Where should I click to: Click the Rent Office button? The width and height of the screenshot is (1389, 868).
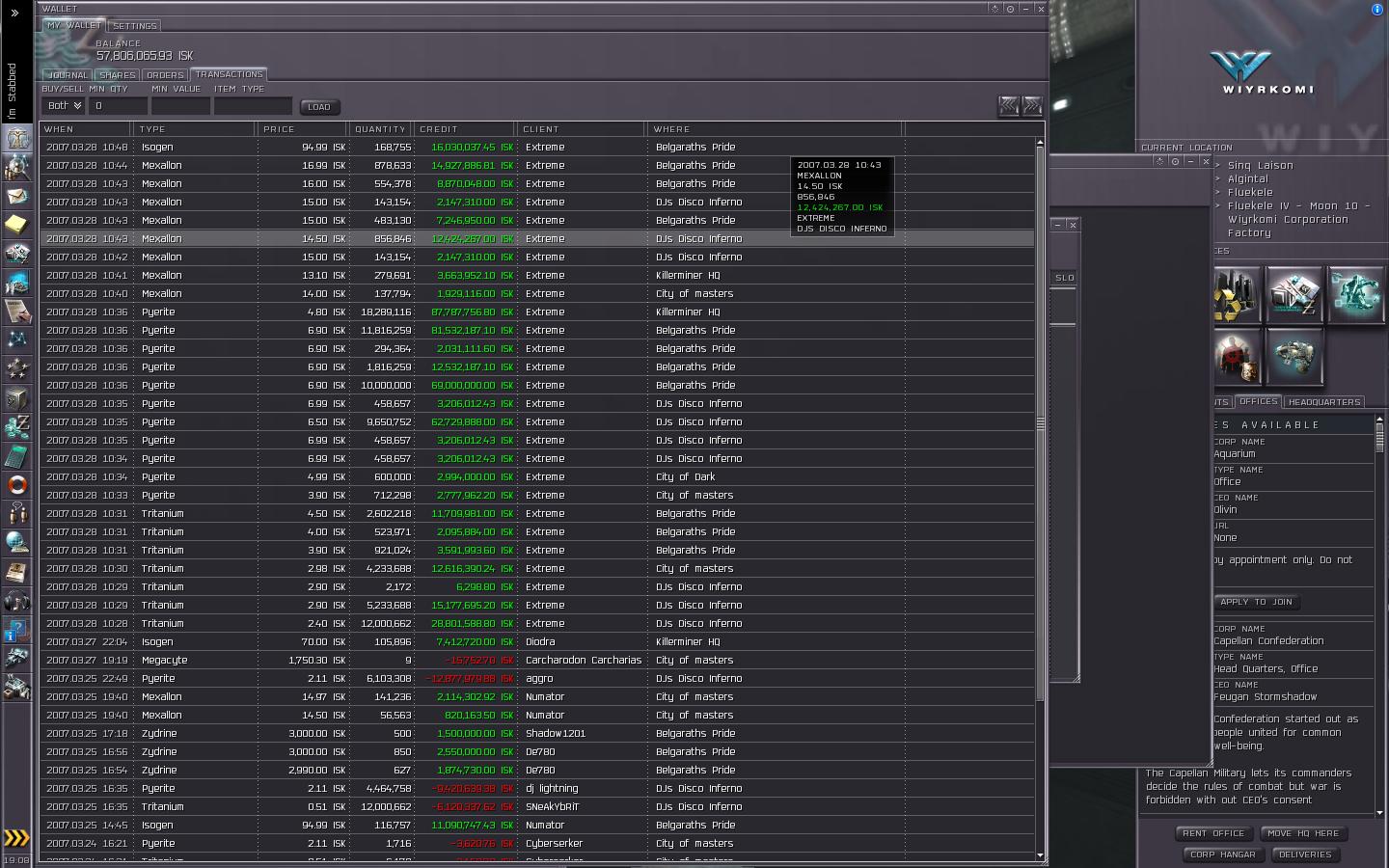(x=1213, y=833)
